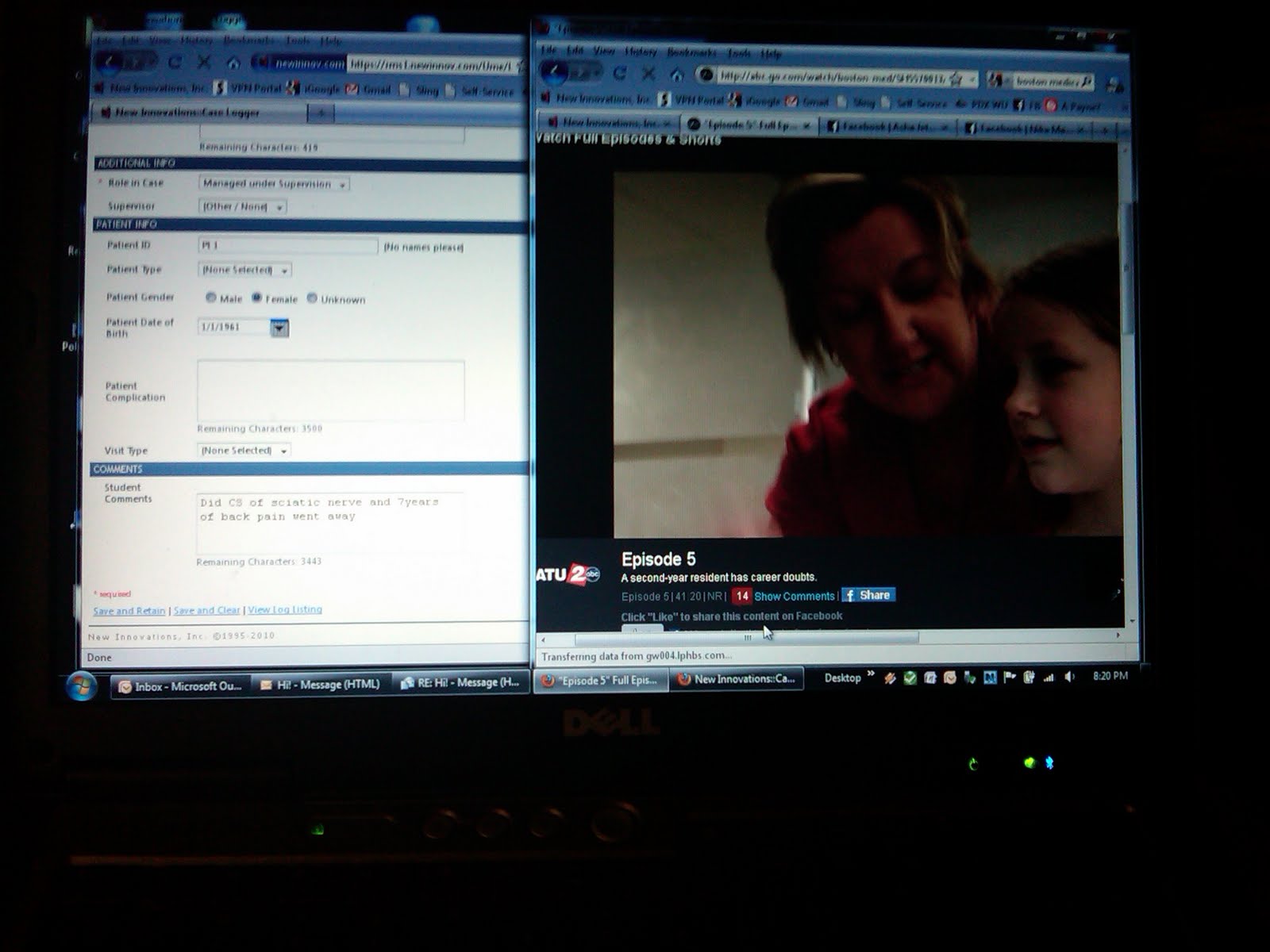The height and width of the screenshot is (952, 1270).
Task: Click the 'Desktop' toolbar label on the taskbar
Action: (842, 678)
